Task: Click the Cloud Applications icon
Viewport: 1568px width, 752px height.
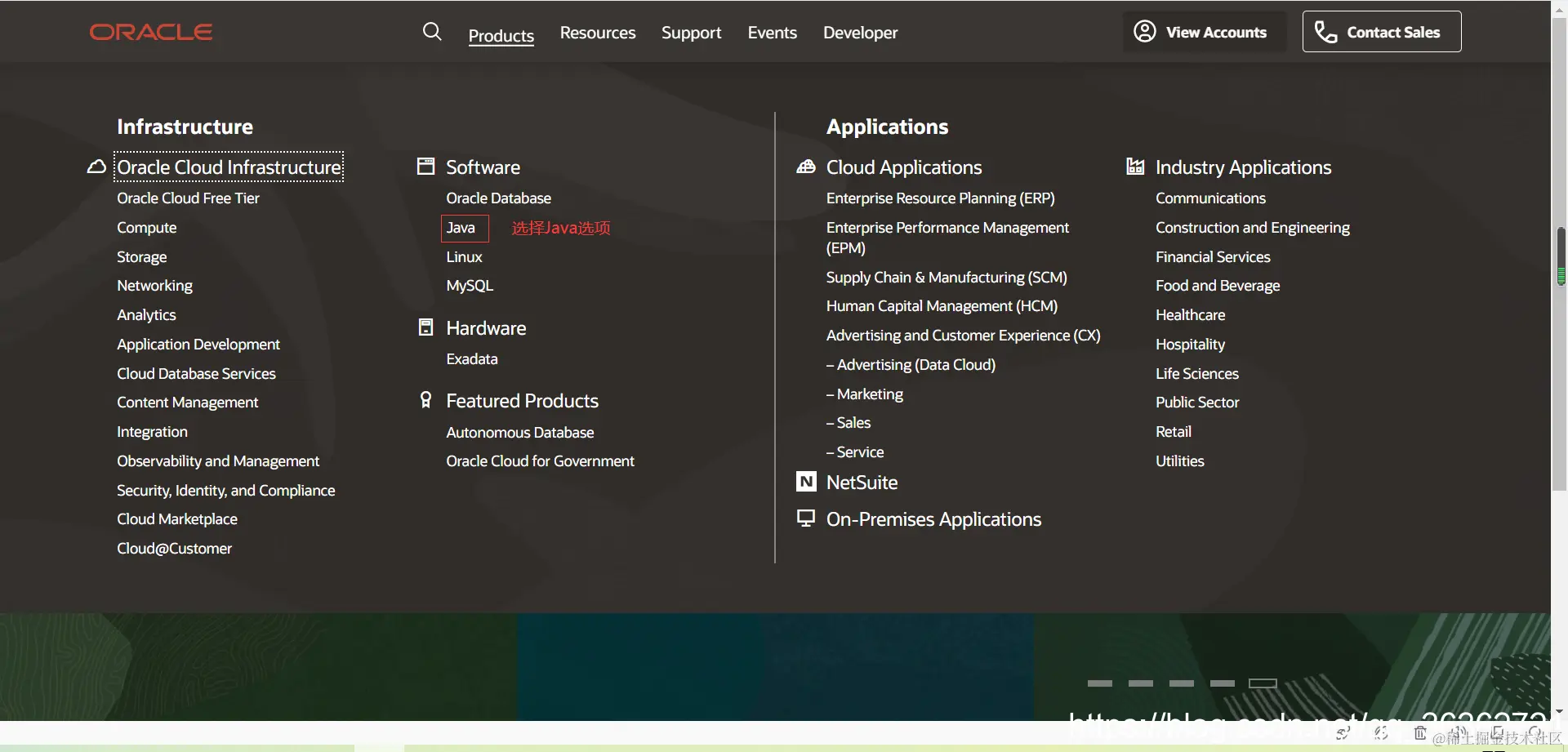Action: click(x=806, y=167)
